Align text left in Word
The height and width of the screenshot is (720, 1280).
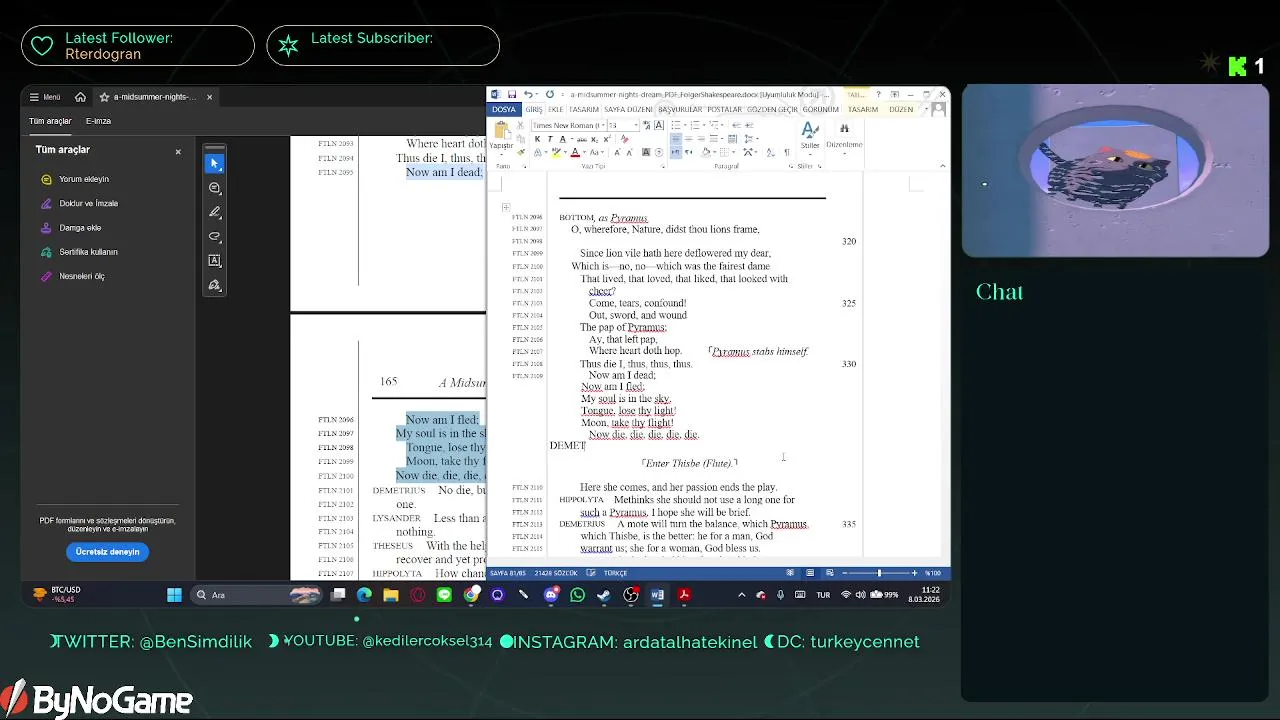676,139
